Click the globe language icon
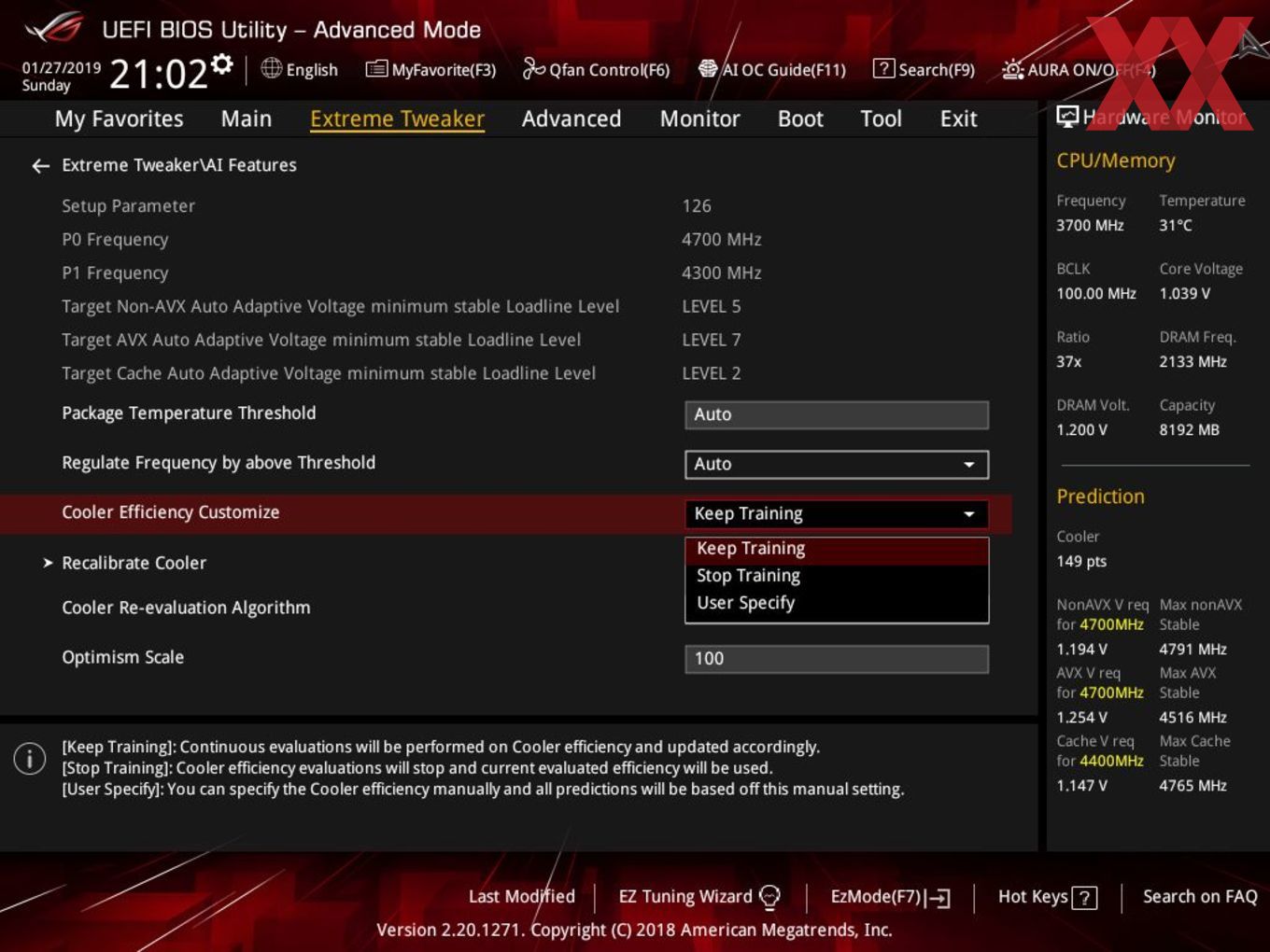This screenshot has width=1270, height=952. click(x=271, y=68)
